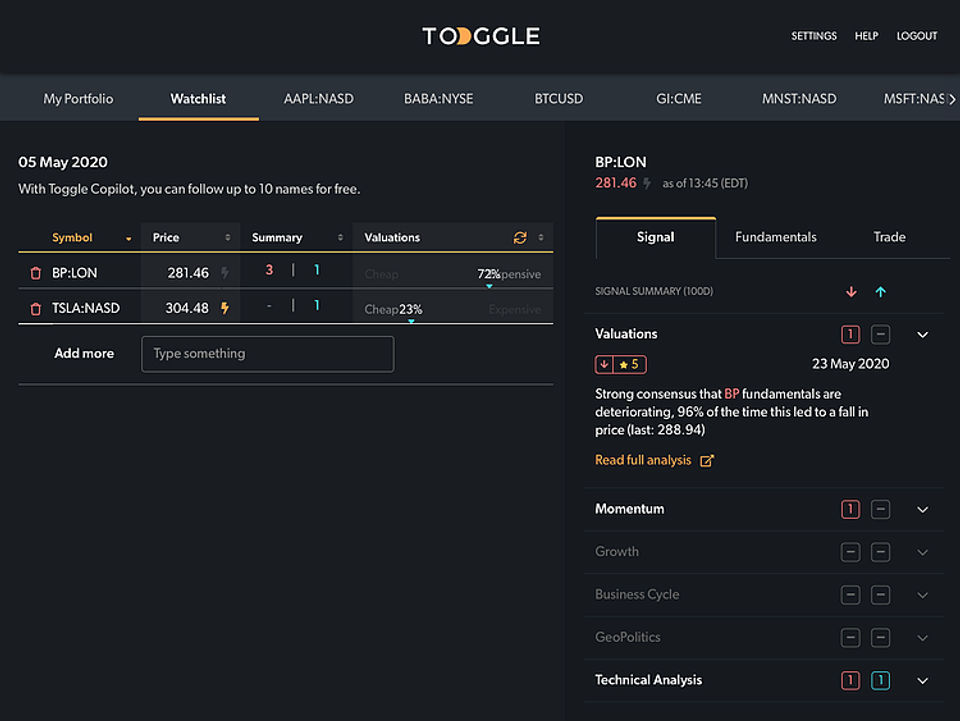Click the Add more button
The width and height of the screenshot is (960, 721).
[x=84, y=353]
